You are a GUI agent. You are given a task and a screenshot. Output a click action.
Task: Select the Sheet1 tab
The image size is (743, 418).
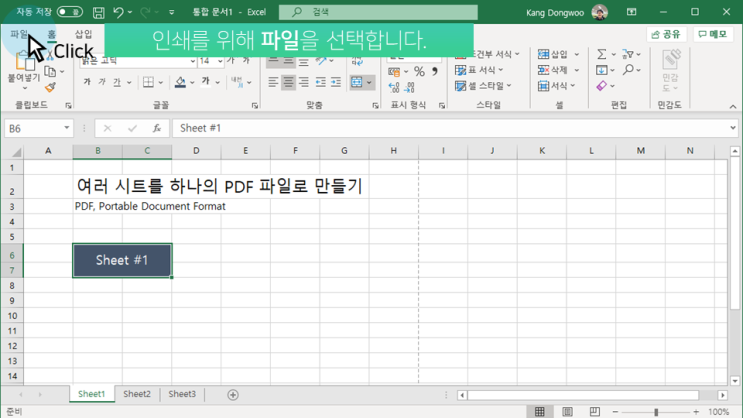(91, 394)
